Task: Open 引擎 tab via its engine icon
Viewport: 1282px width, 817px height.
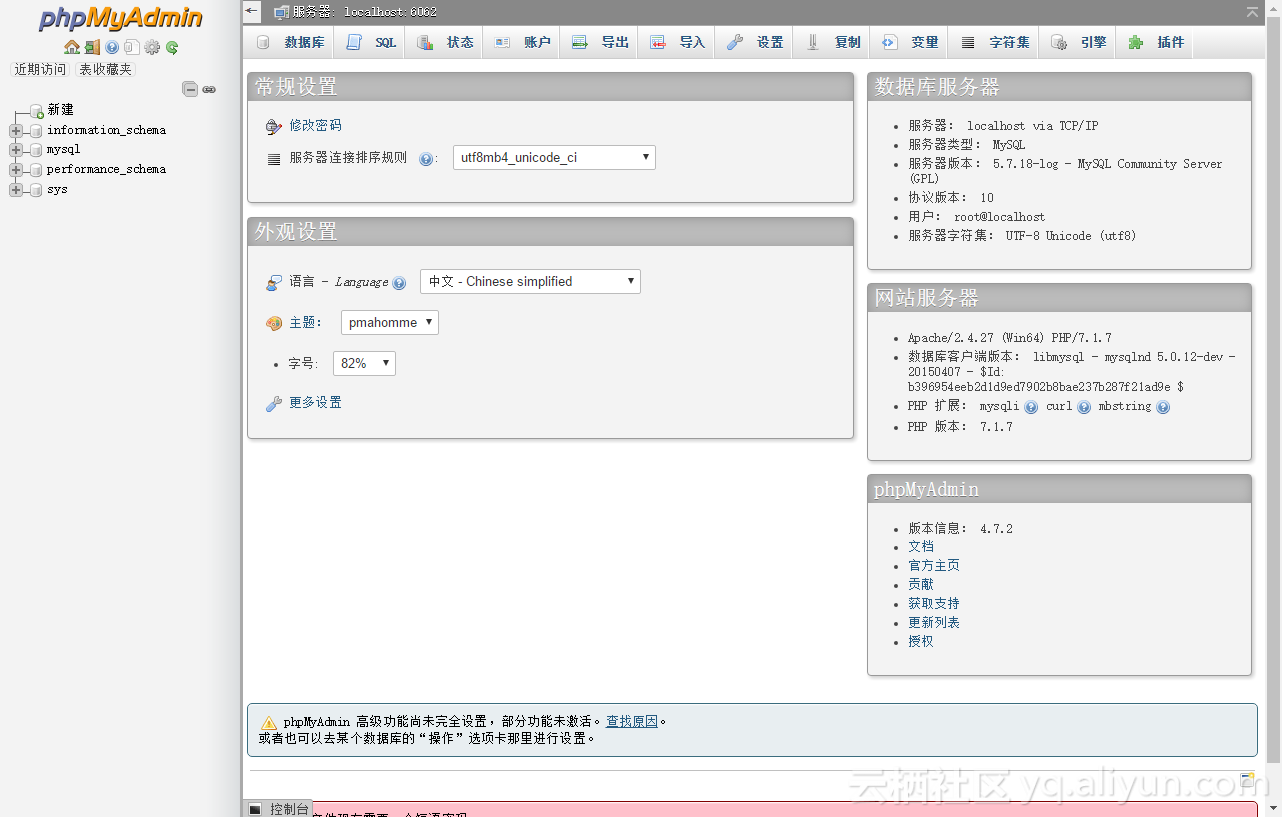Action: pos(1058,42)
